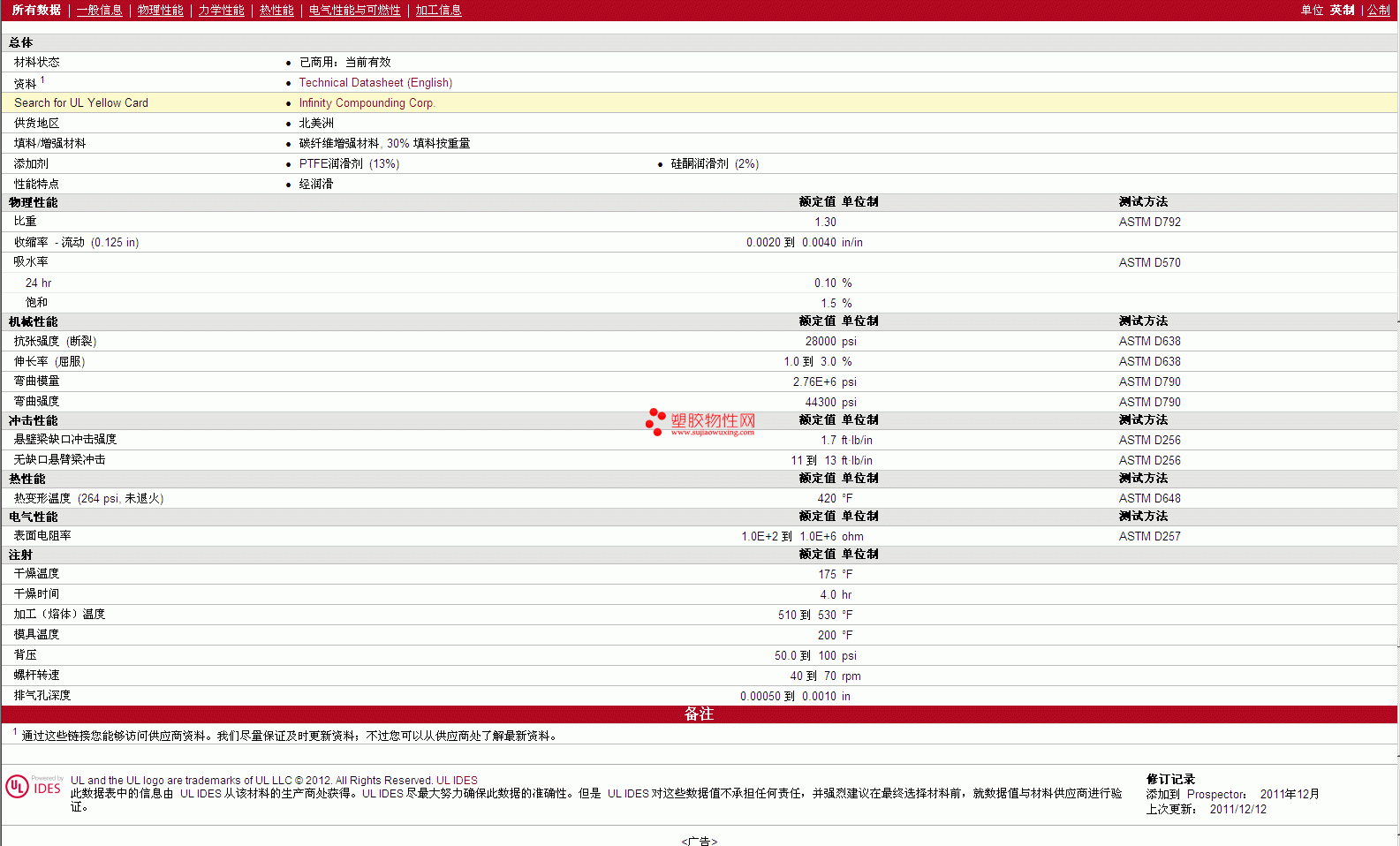Select the ASTM D257 test method
The height and width of the screenshot is (846, 1400).
(1149, 536)
